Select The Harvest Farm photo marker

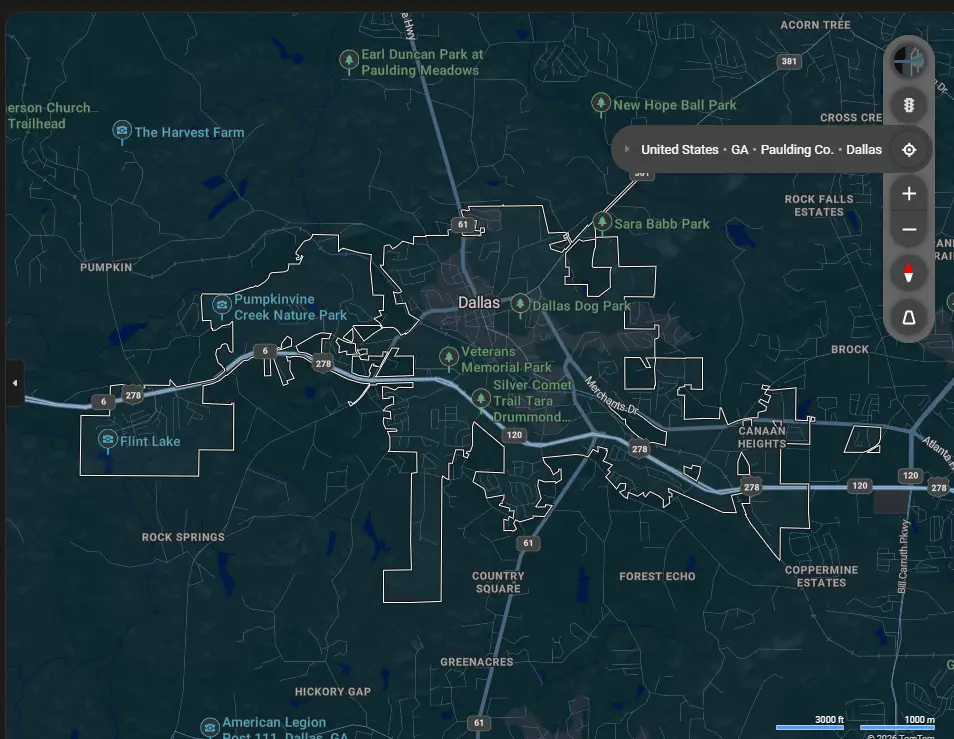coord(122,131)
